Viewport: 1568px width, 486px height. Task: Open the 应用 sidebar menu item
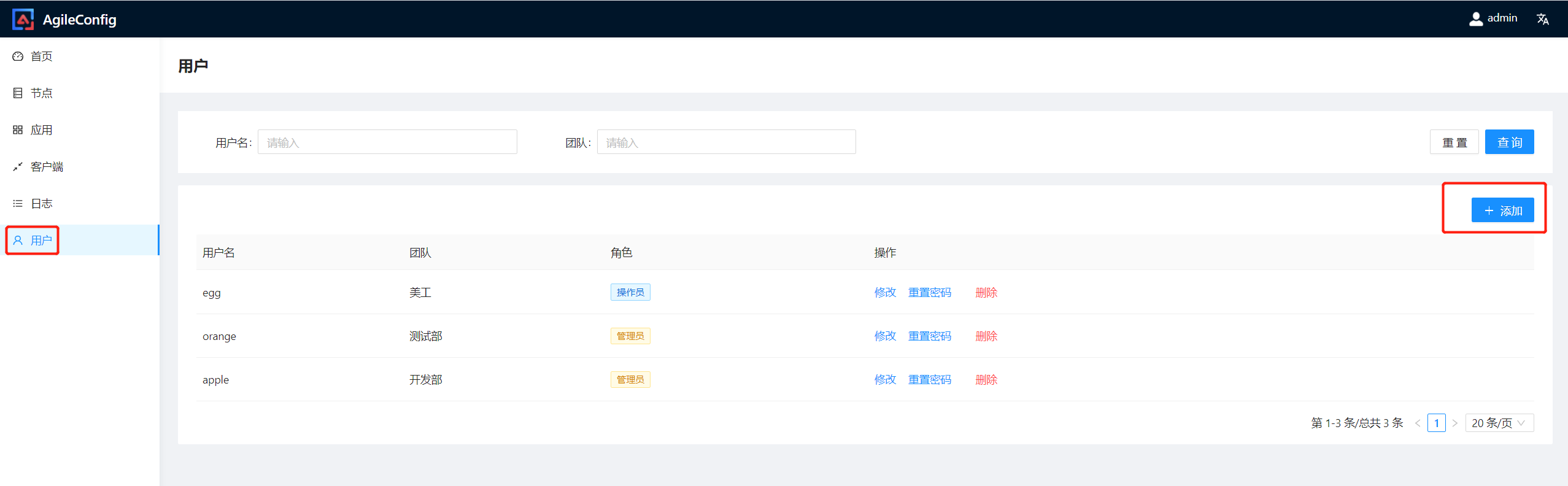(80, 130)
